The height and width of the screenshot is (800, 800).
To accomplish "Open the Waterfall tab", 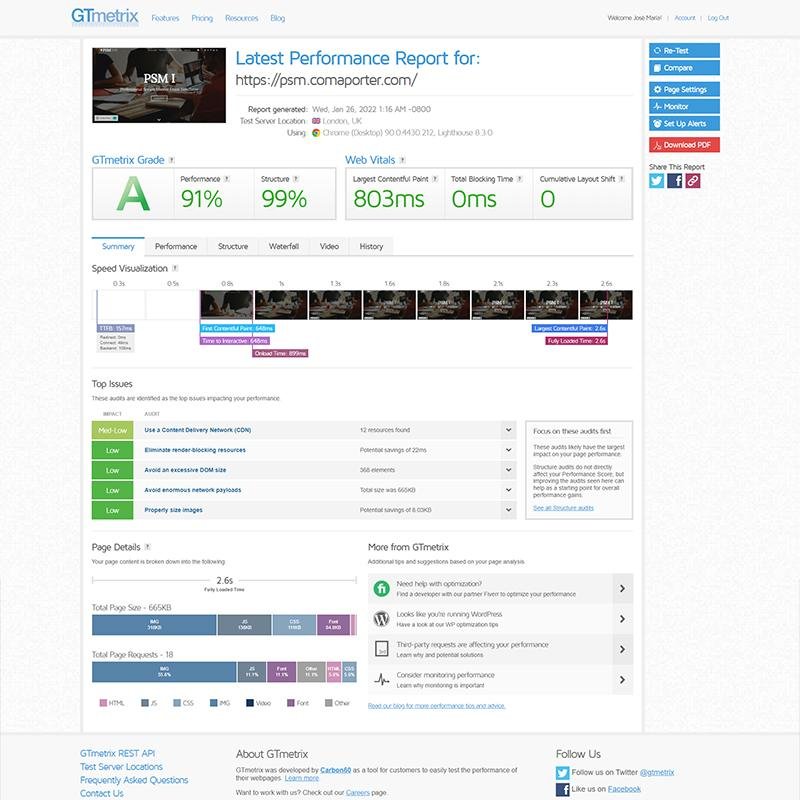I will coord(284,246).
